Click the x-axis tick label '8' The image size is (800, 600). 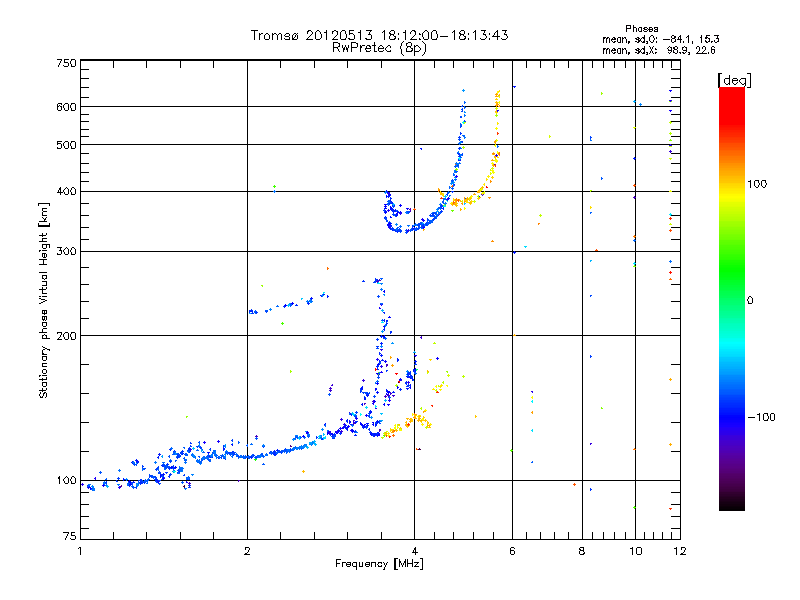point(582,552)
